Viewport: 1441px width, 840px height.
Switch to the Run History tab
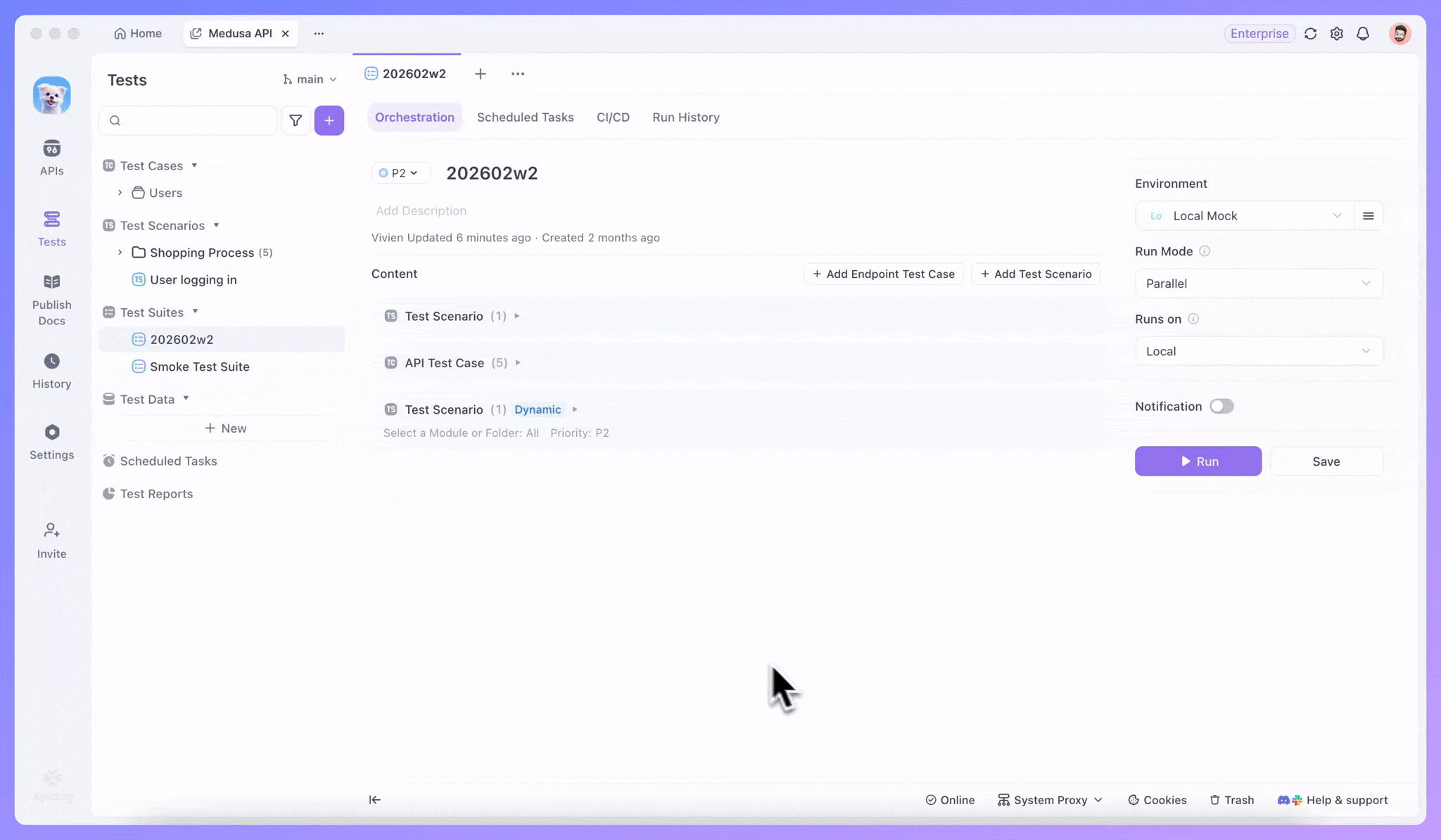pos(685,117)
